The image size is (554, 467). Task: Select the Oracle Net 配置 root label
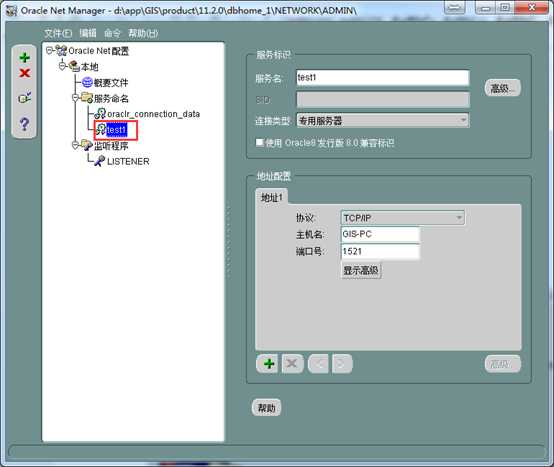[x=99, y=51]
